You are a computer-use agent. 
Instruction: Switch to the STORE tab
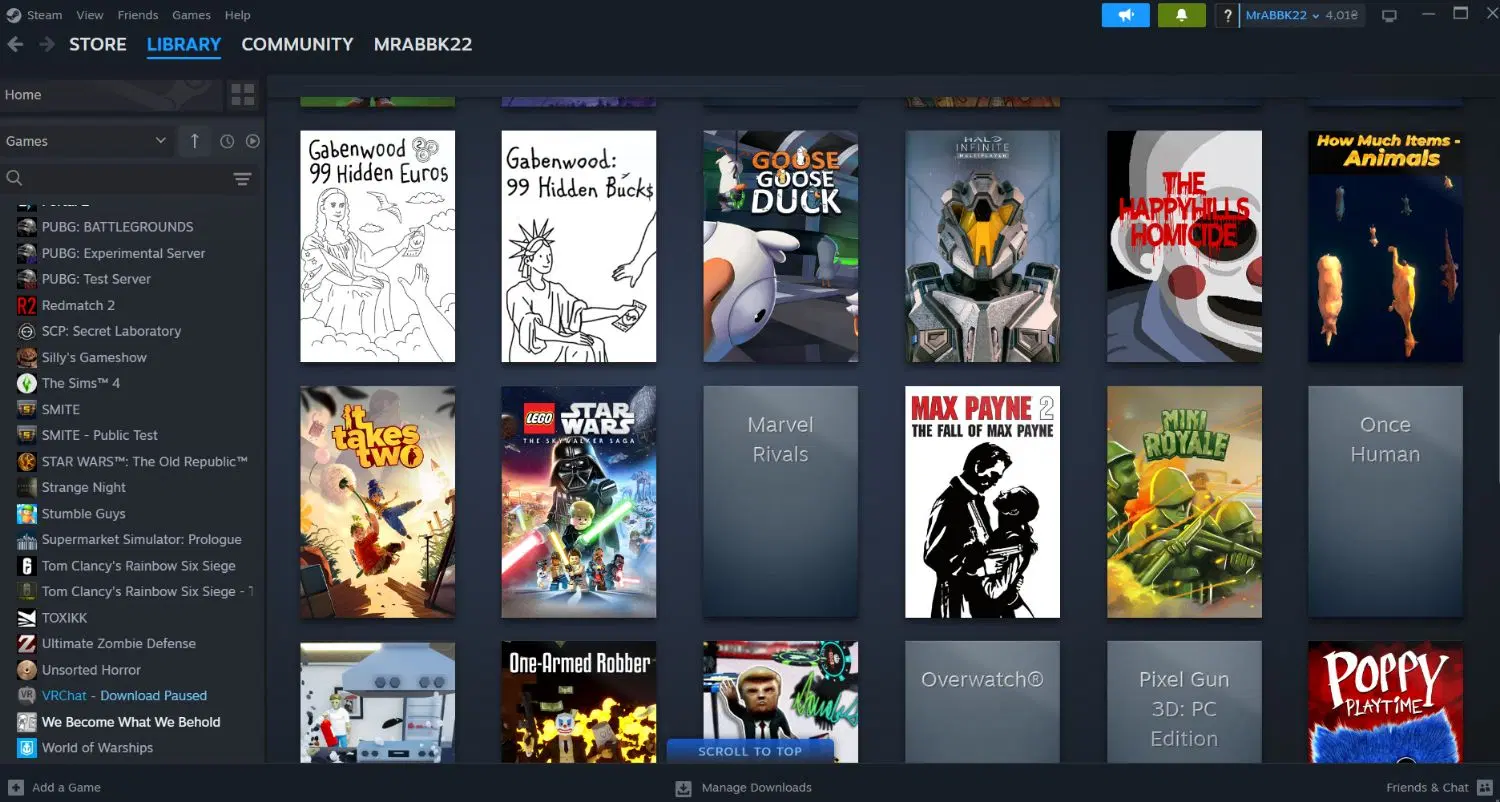click(98, 44)
